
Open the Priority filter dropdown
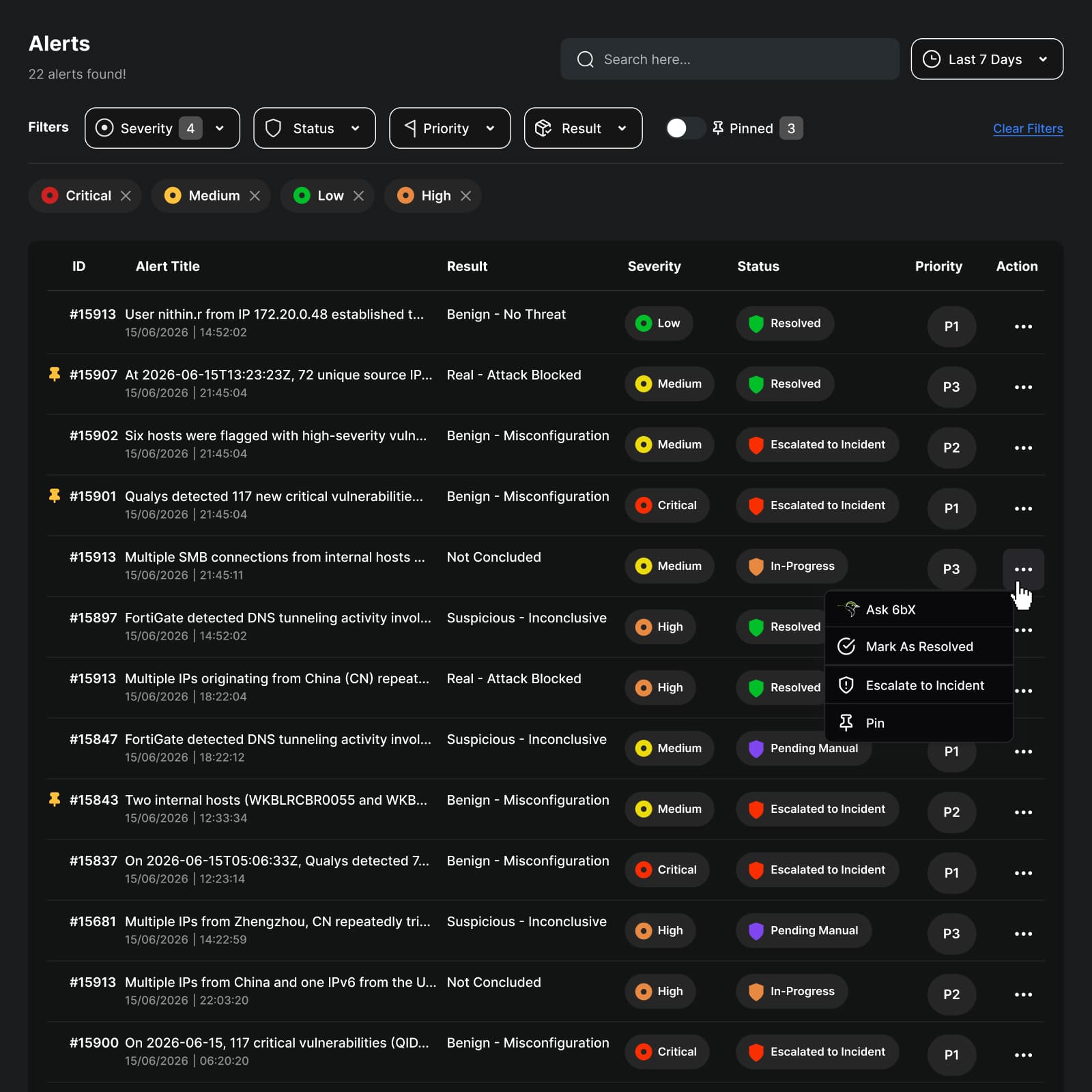(450, 128)
